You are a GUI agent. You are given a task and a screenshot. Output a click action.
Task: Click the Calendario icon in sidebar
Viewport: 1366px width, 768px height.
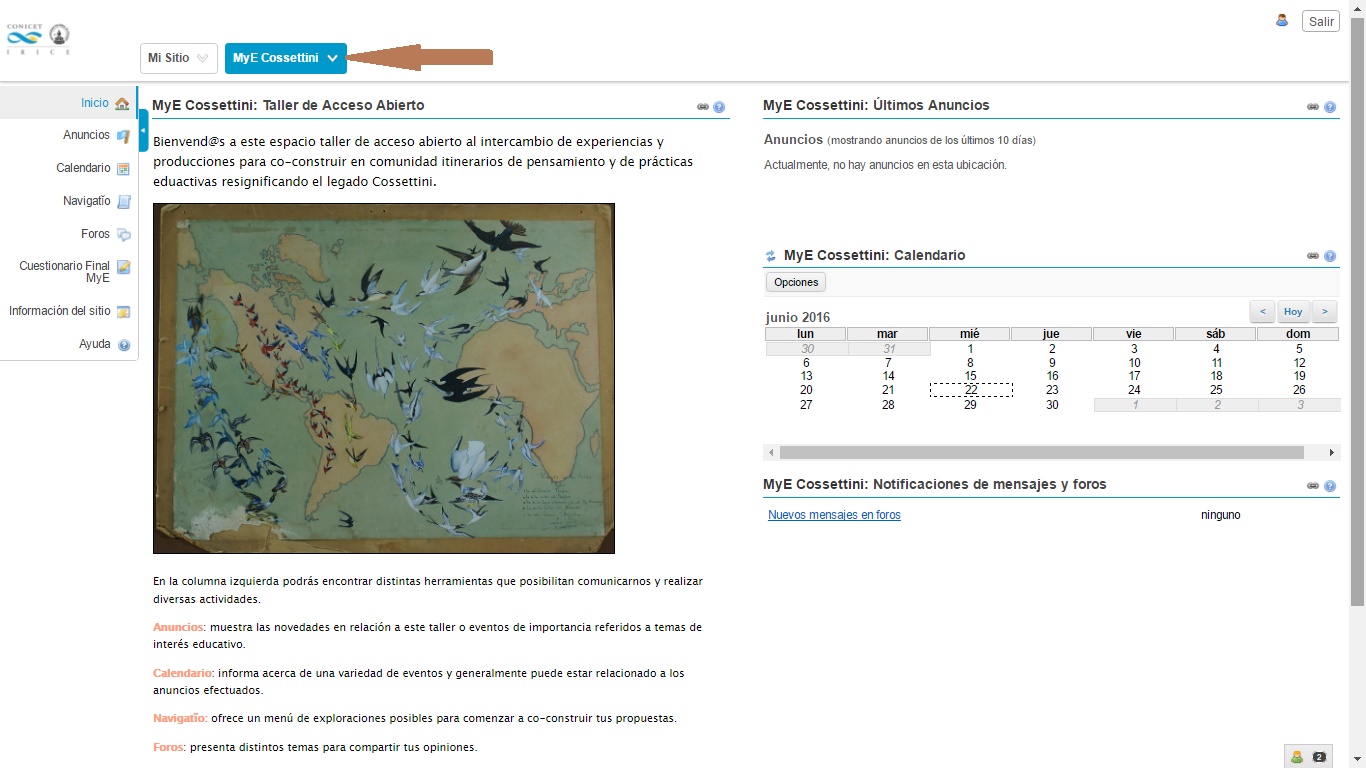[x=123, y=168]
